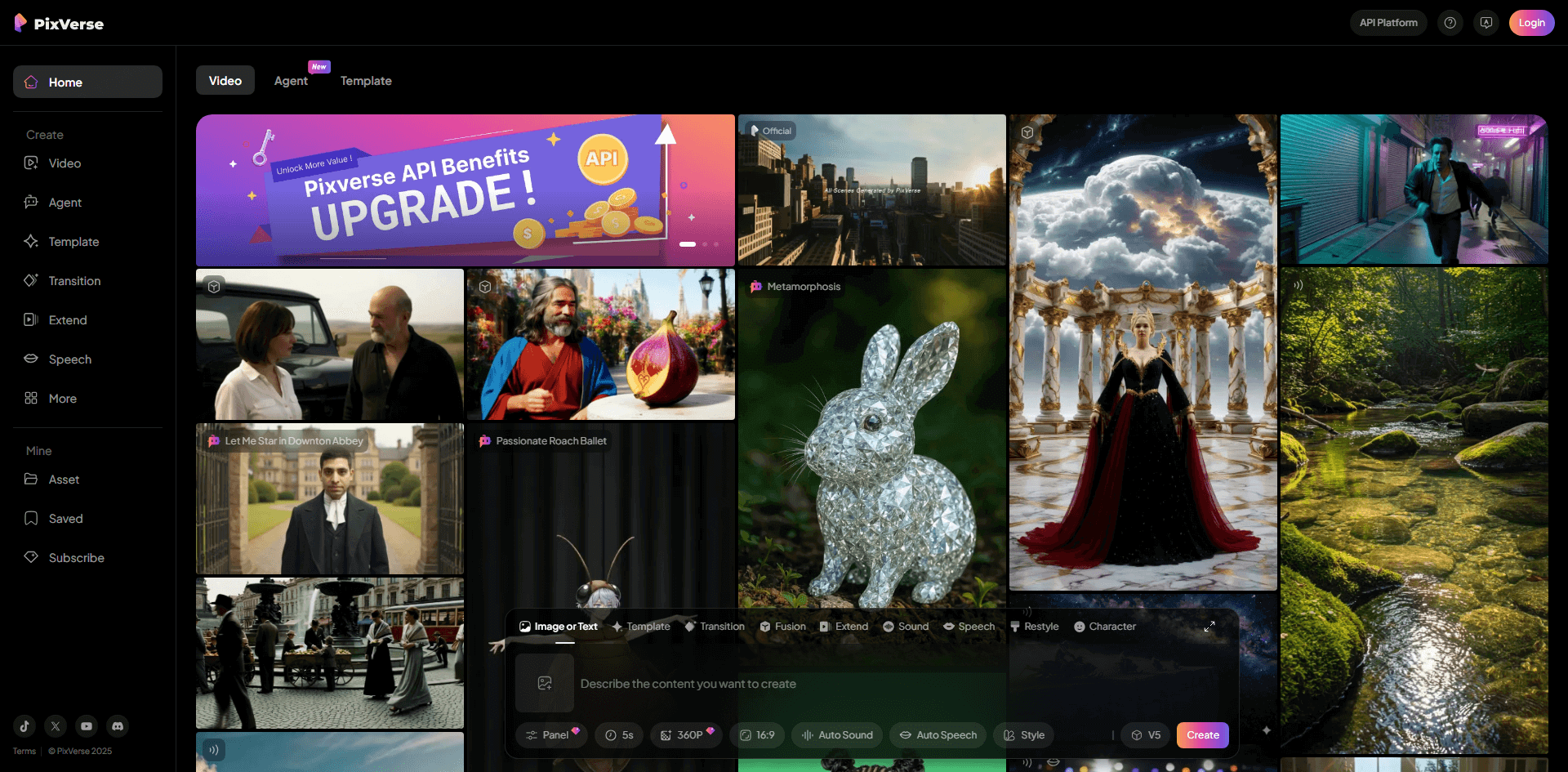Toggle sound on the forest stream video
1568x772 pixels.
(1298, 285)
